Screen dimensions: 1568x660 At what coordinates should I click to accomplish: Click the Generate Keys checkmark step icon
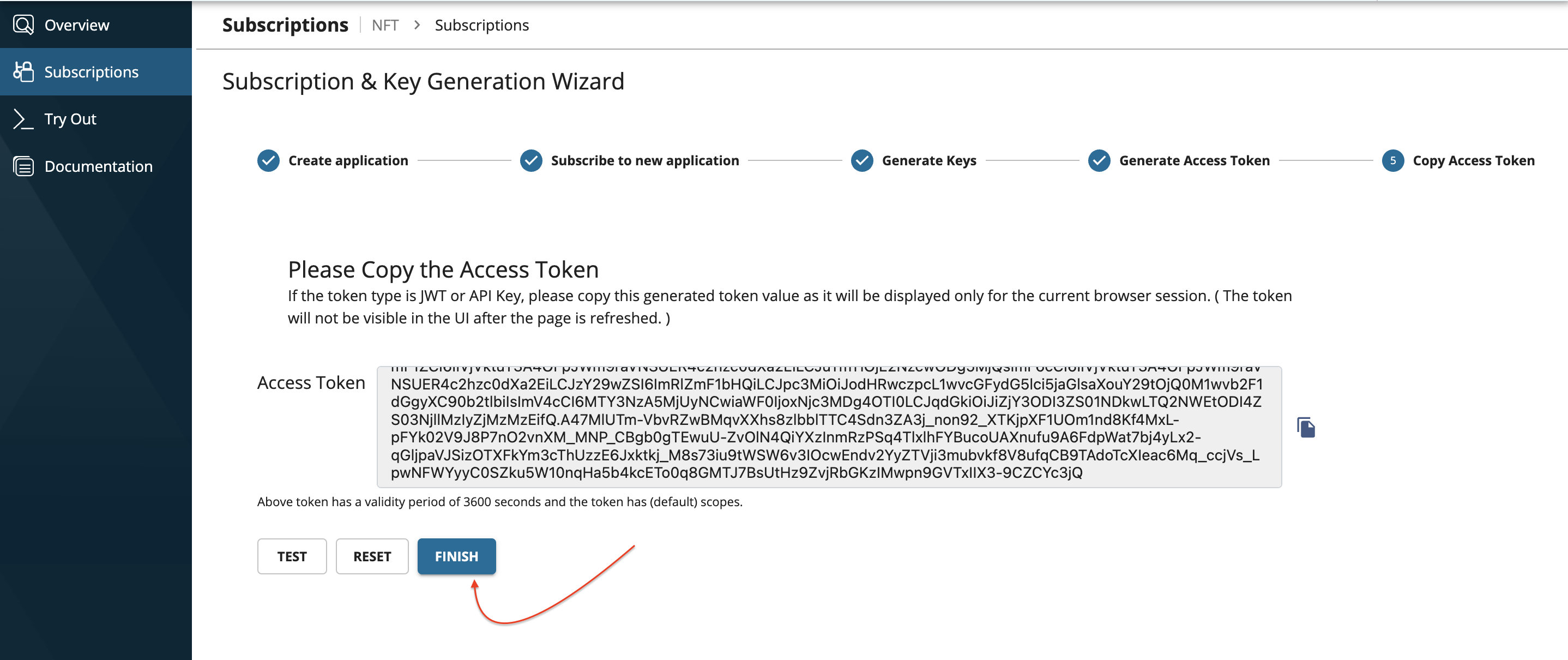(862, 161)
